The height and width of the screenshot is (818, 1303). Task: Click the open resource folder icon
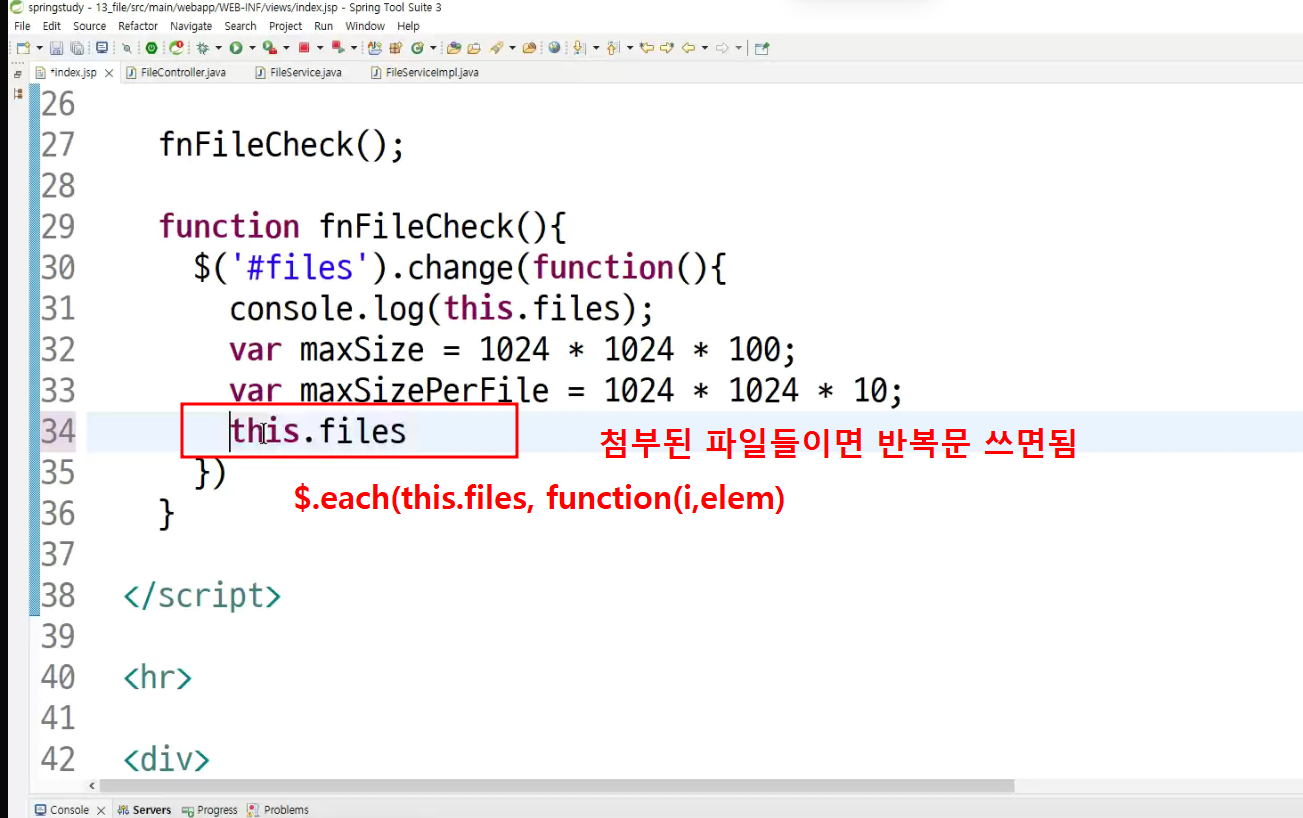tap(474, 47)
